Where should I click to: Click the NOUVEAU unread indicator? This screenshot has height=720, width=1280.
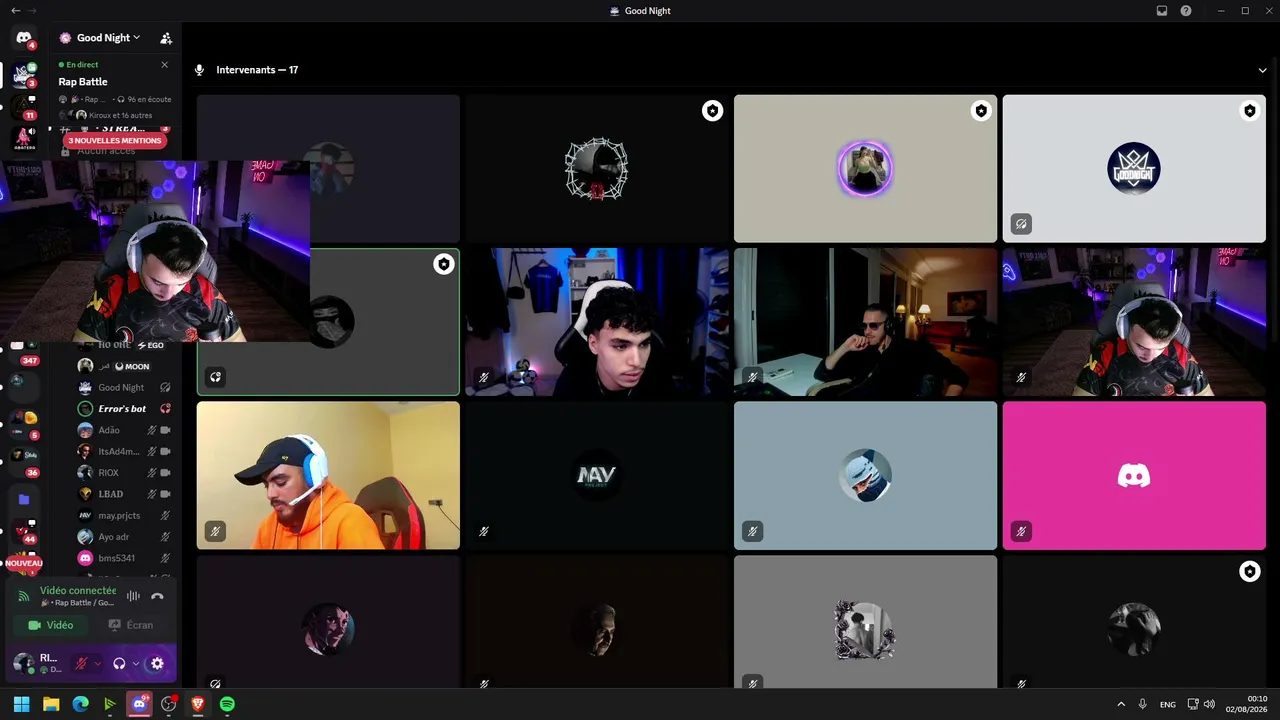click(24, 563)
